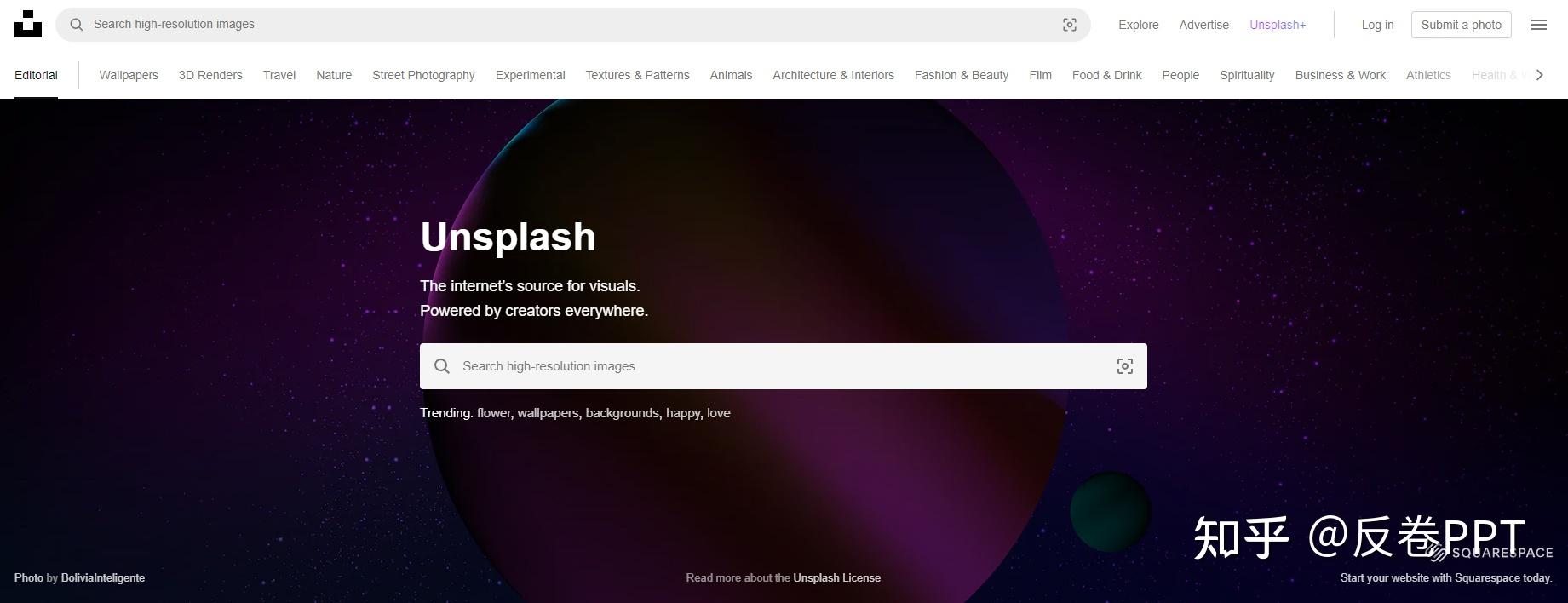Search trending term backgrounds

coord(622,413)
